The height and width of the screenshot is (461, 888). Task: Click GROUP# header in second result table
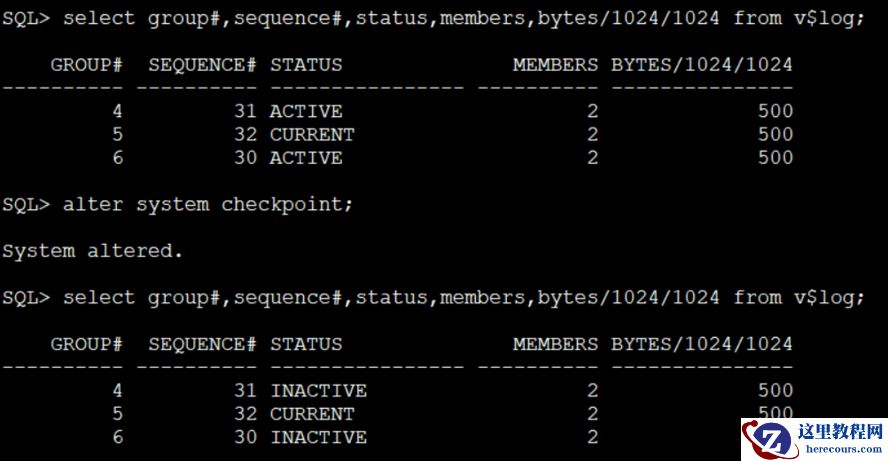tap(86, 344)
